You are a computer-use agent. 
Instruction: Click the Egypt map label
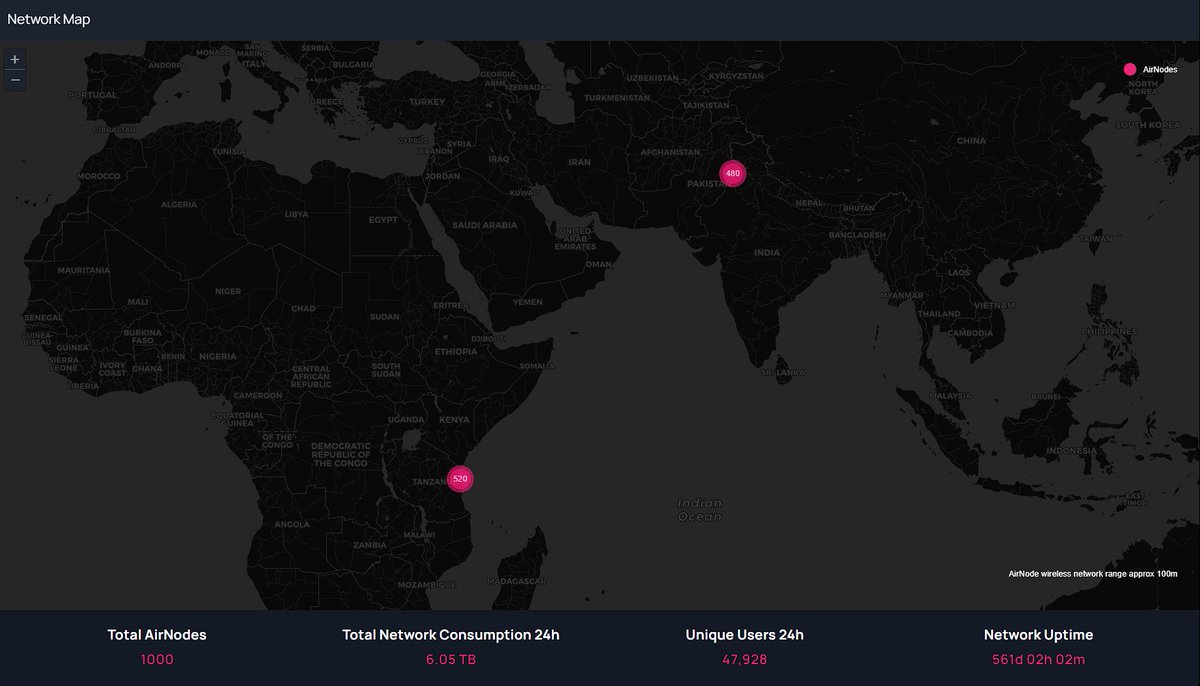pos(383,219)
